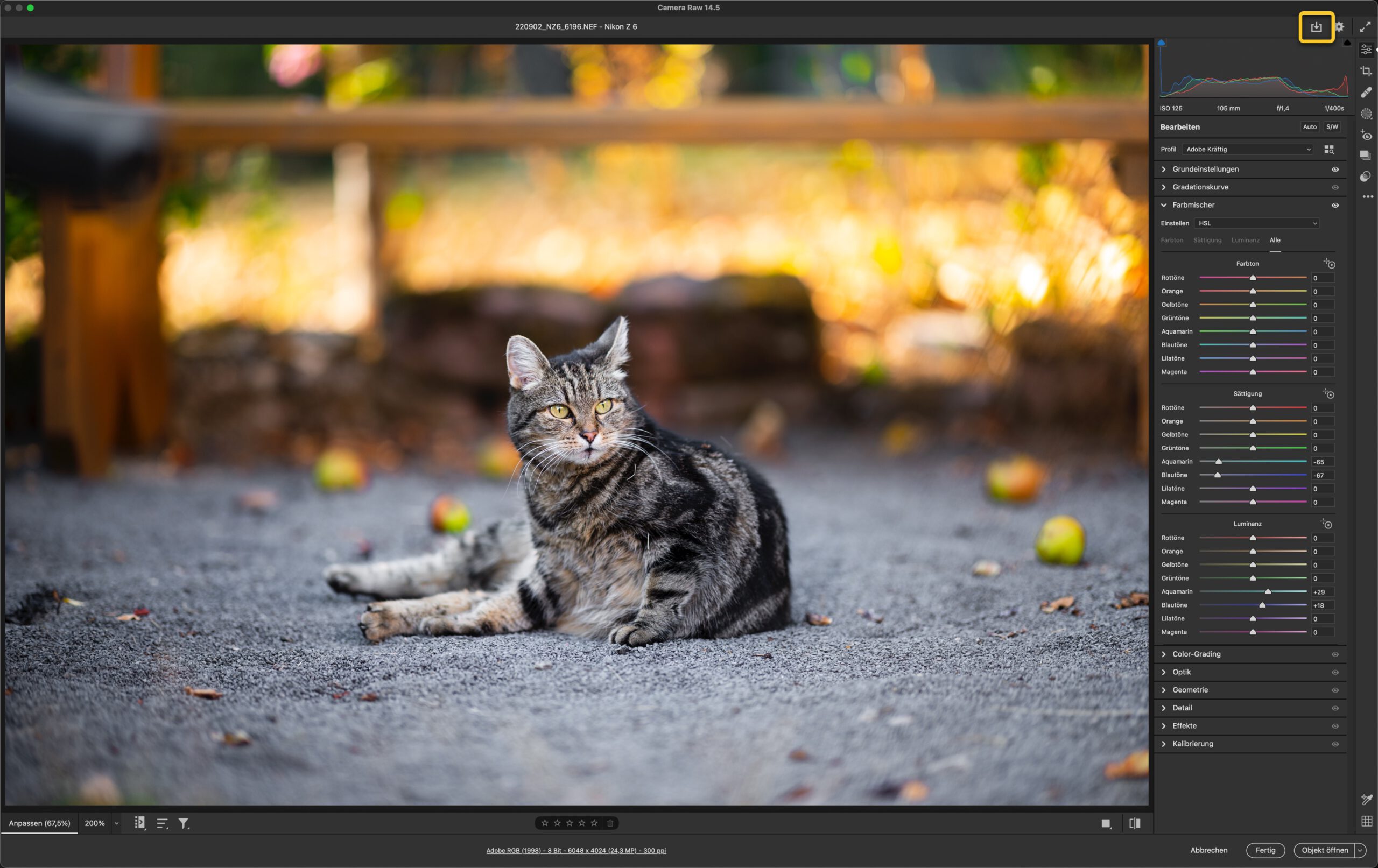Select the red eye removal tool
Screen dimensions: 1378x868
(x=1367, y=136)
